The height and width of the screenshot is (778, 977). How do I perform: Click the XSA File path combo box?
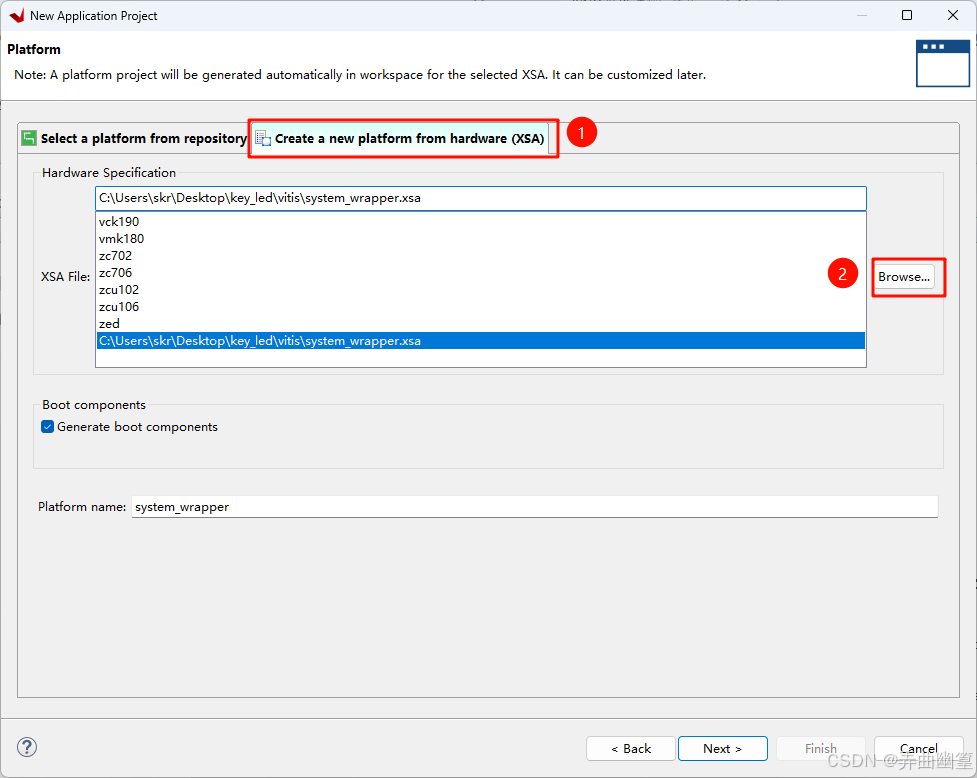tap(480, 198)
